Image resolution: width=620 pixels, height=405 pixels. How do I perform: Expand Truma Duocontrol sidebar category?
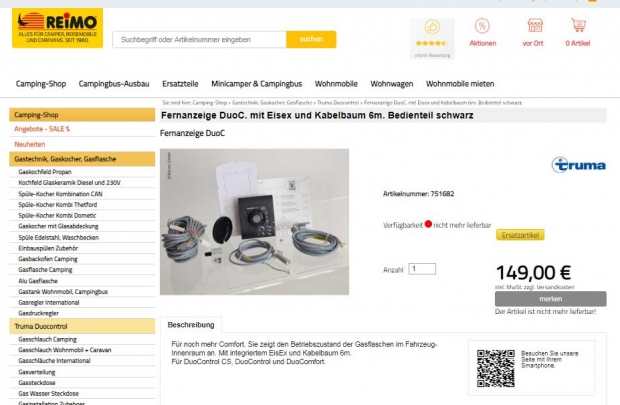pos(82,326)
